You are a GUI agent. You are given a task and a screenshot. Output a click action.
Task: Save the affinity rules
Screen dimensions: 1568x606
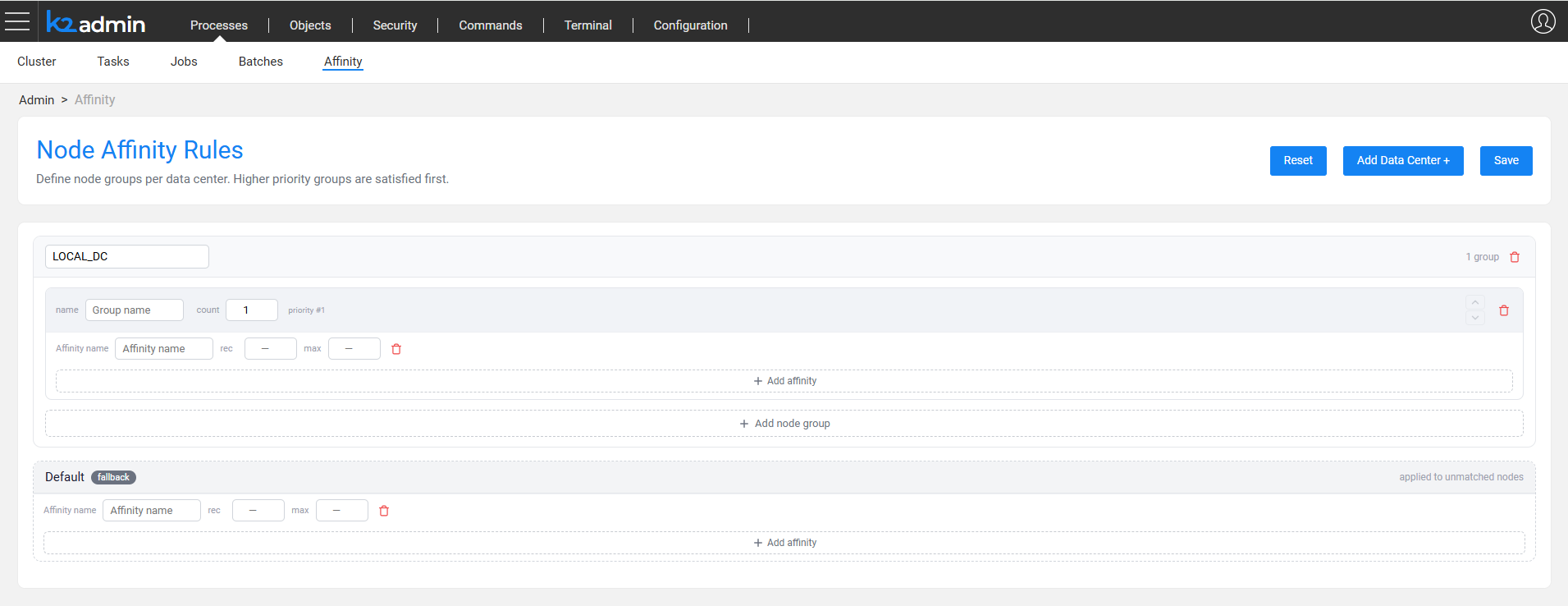[1506, 161]
